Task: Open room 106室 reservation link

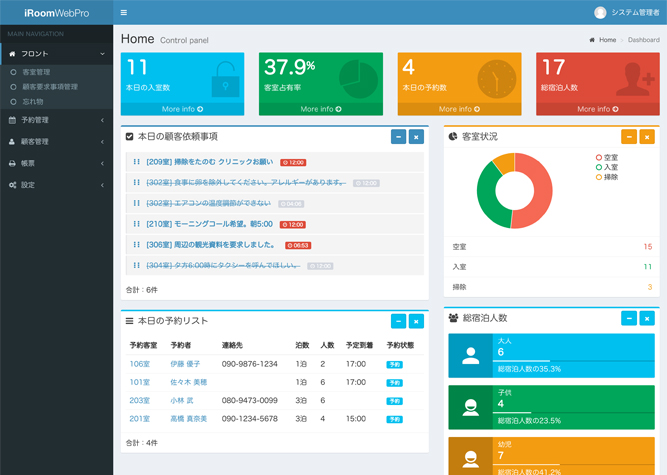Action: (x=140, y=364)
